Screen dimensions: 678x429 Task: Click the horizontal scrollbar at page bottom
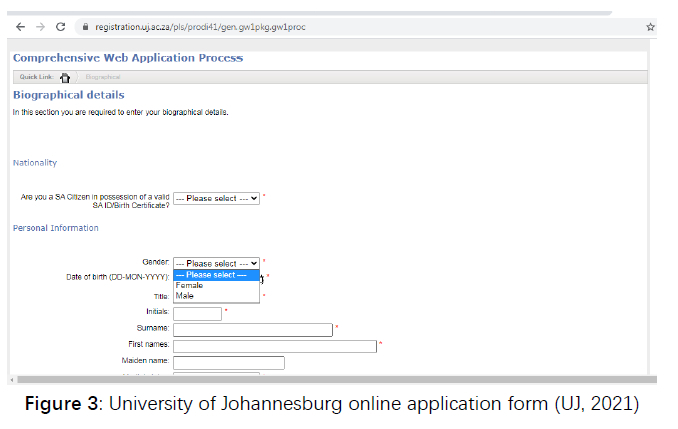coord(330,380)
